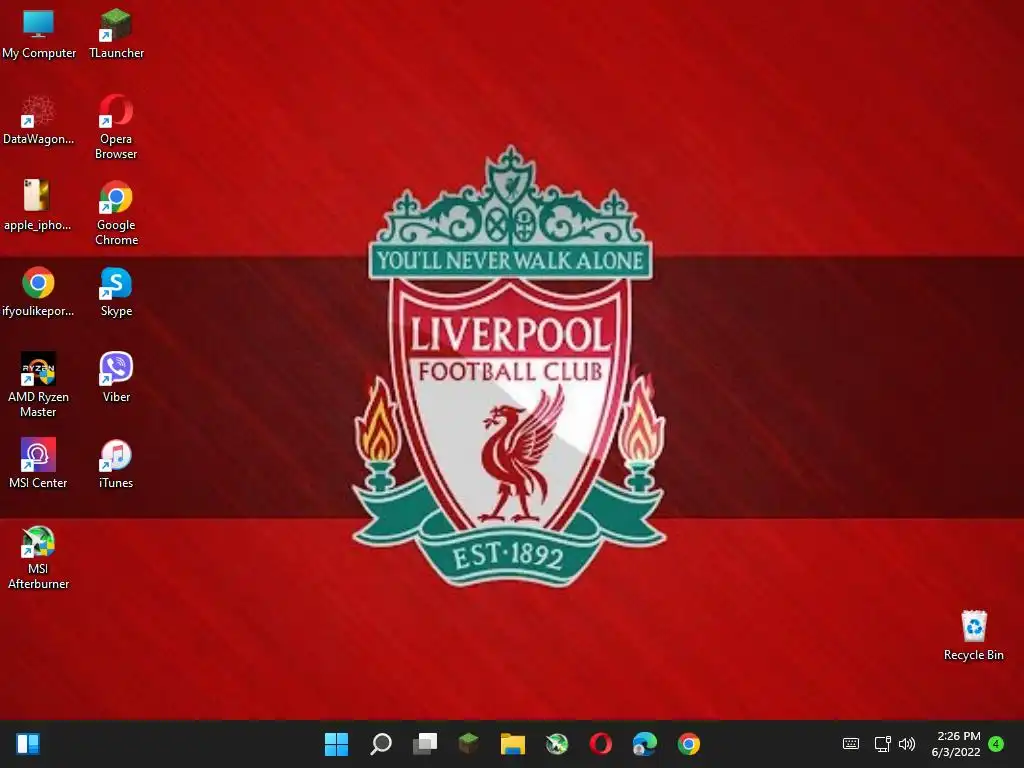This screenshot has width=1024, height=768.
Task: Open Microsoft Edge from the taskbar
Action: coord(645,744)
